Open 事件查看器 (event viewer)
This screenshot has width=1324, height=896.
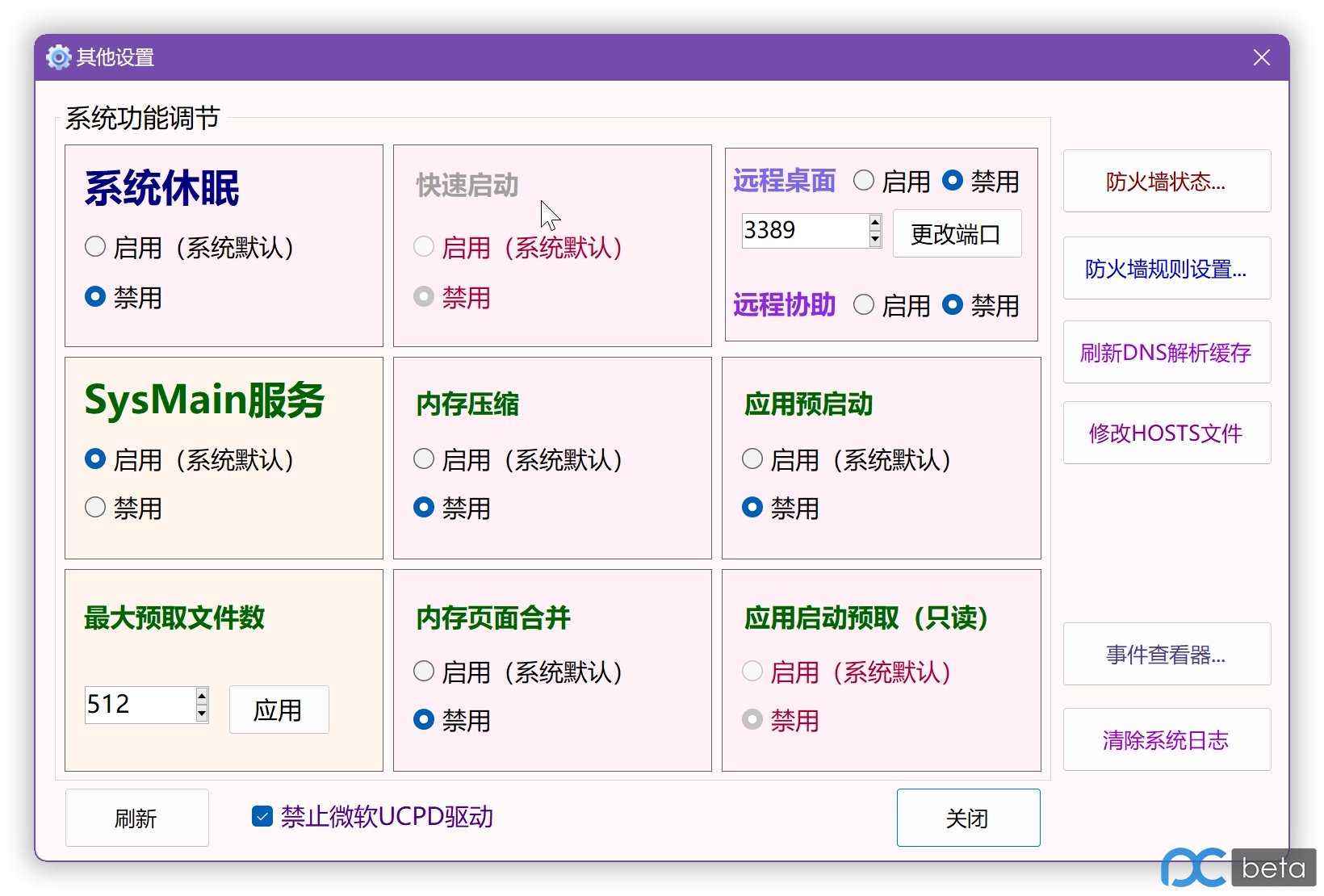pos(1167,654)
